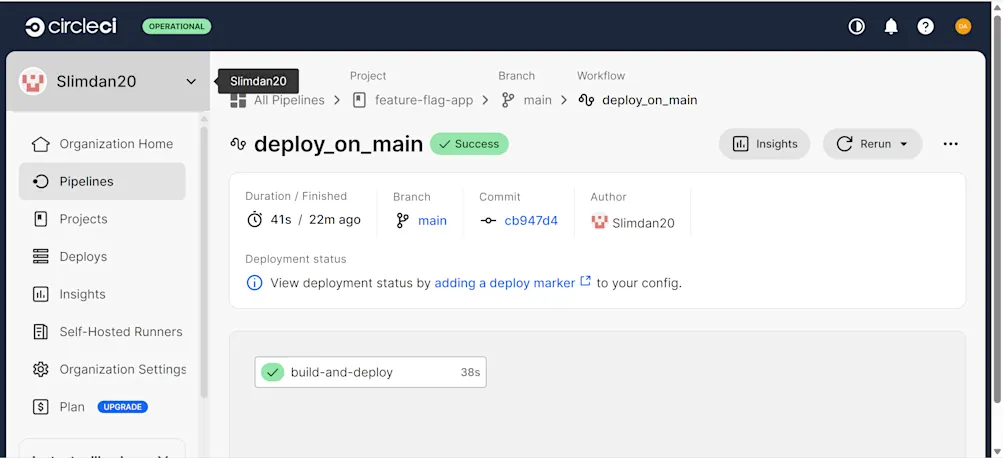
Task: Select Pipelines in the sidebar
Action: (102, 182)
